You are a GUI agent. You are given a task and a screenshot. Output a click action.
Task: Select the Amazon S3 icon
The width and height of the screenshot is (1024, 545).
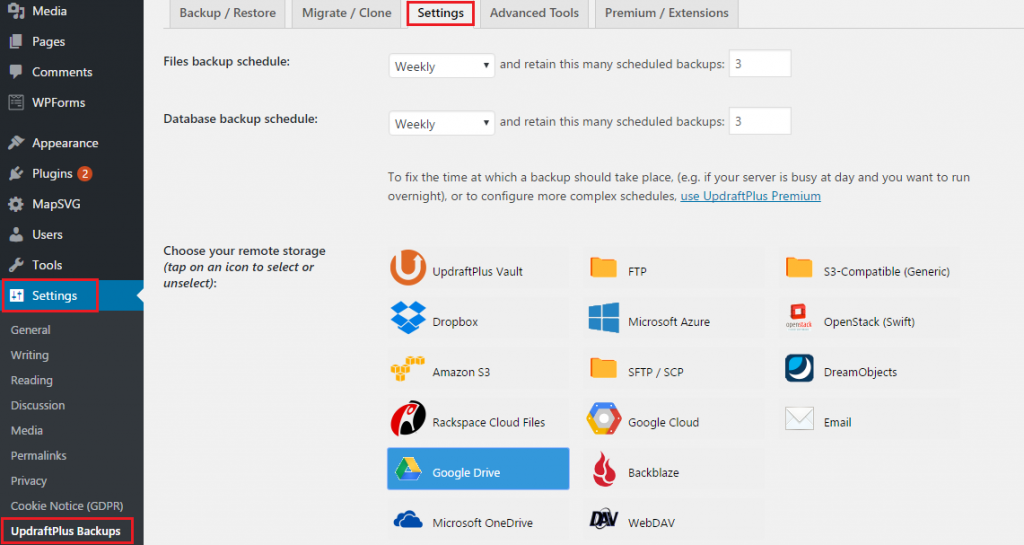click(408, 369)
